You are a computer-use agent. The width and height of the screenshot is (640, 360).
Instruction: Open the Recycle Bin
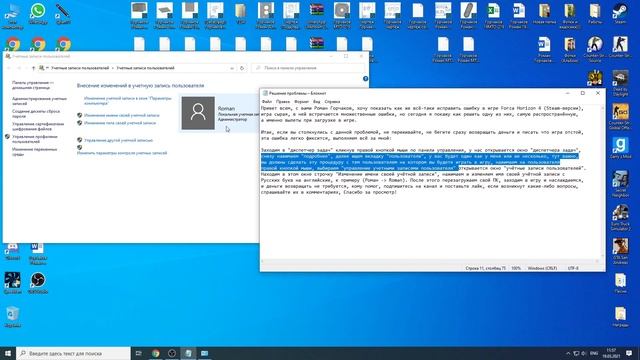pos(12,317)
